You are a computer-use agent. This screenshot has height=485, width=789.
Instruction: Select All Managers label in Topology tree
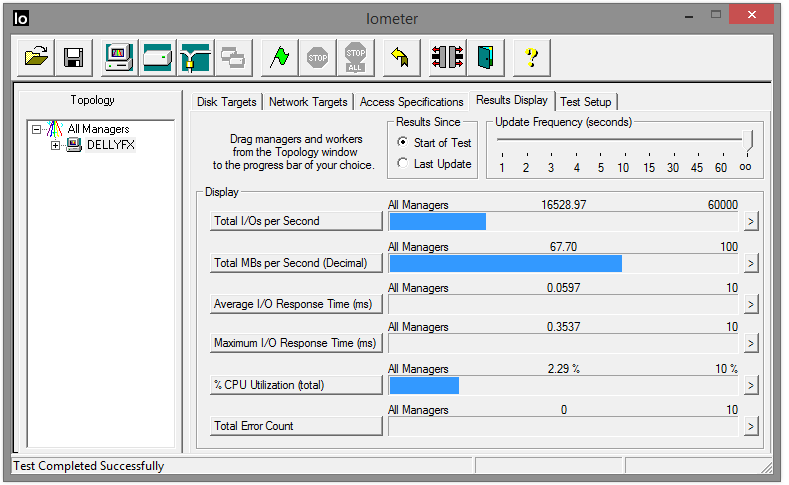pyautogui.click(x=98, y=129)
